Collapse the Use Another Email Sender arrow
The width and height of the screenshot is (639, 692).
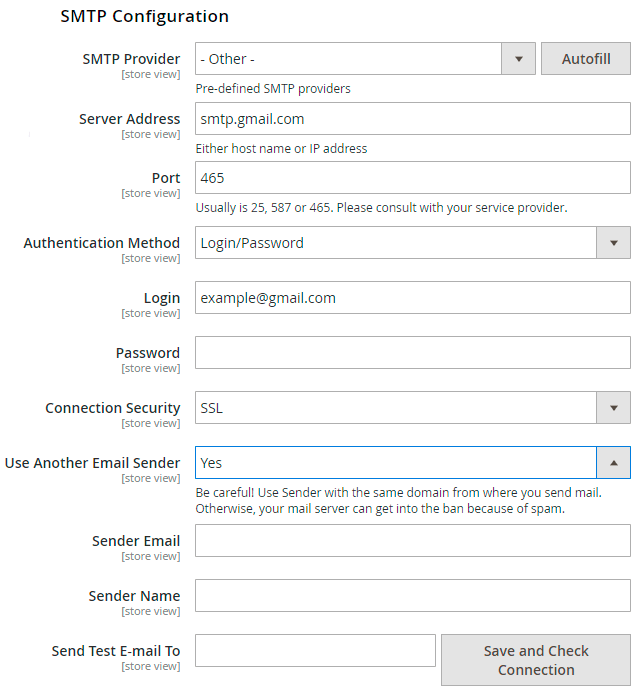(x=613, y=462)
